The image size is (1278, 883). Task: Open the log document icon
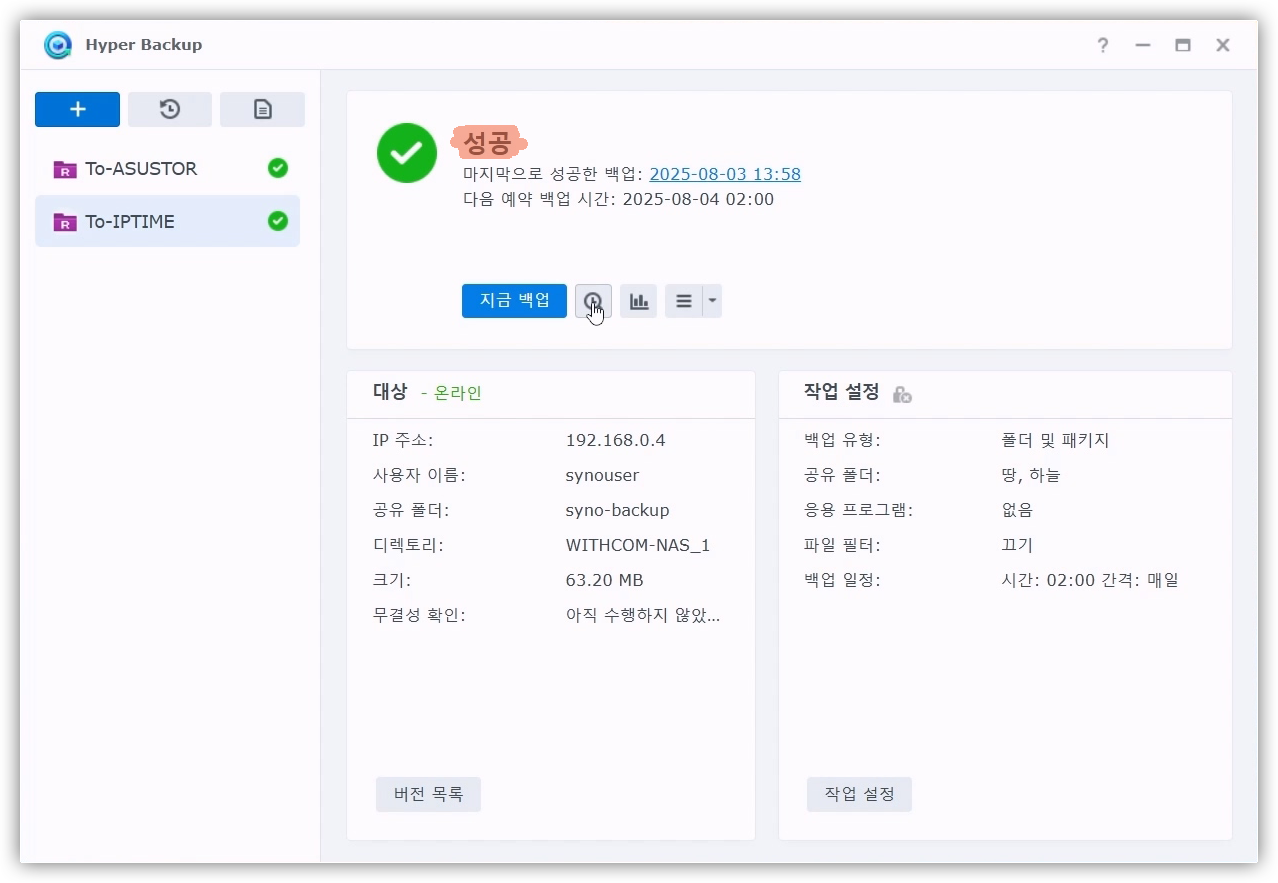(262, 110)
